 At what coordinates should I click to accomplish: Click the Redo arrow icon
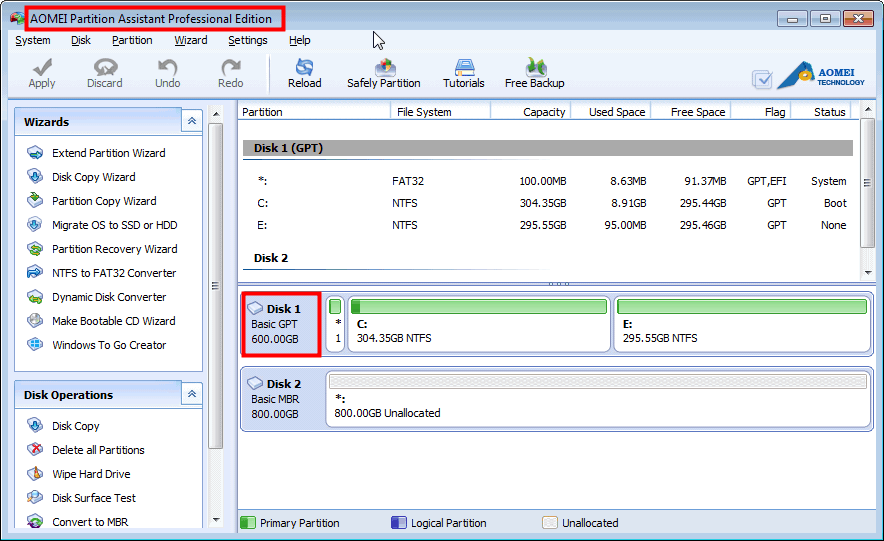(231, 67)
